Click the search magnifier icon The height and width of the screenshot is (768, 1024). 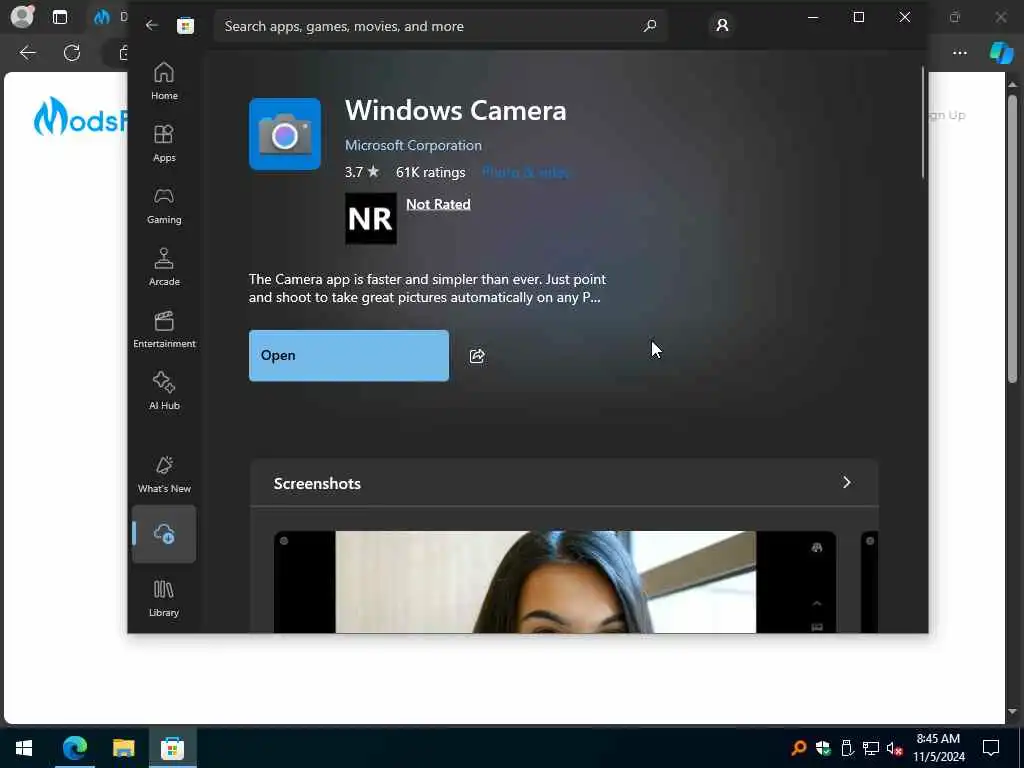click(x=649, y=25)
